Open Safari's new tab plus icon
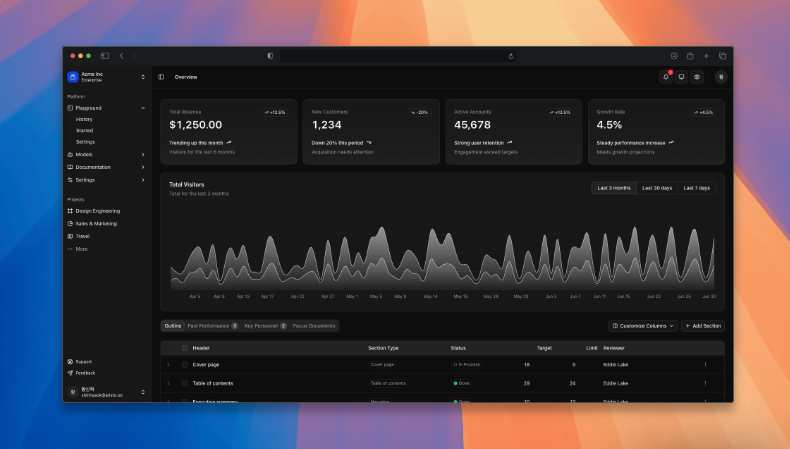 [706, 56]
